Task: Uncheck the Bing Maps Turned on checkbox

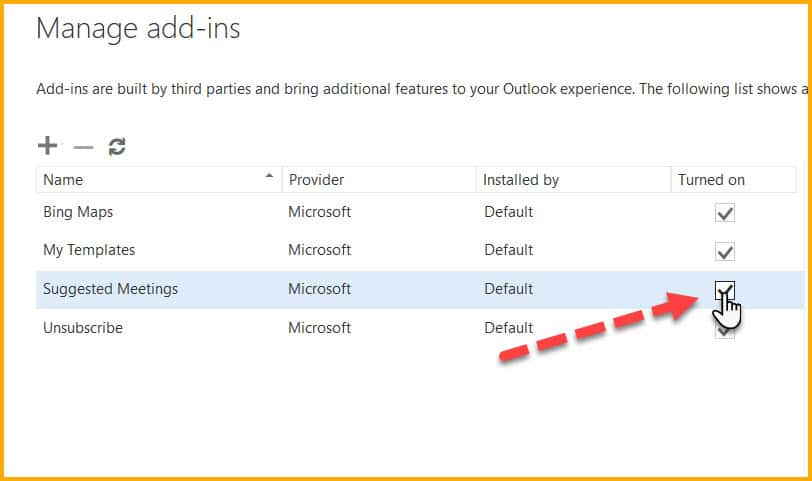Action: coord(726,213)
